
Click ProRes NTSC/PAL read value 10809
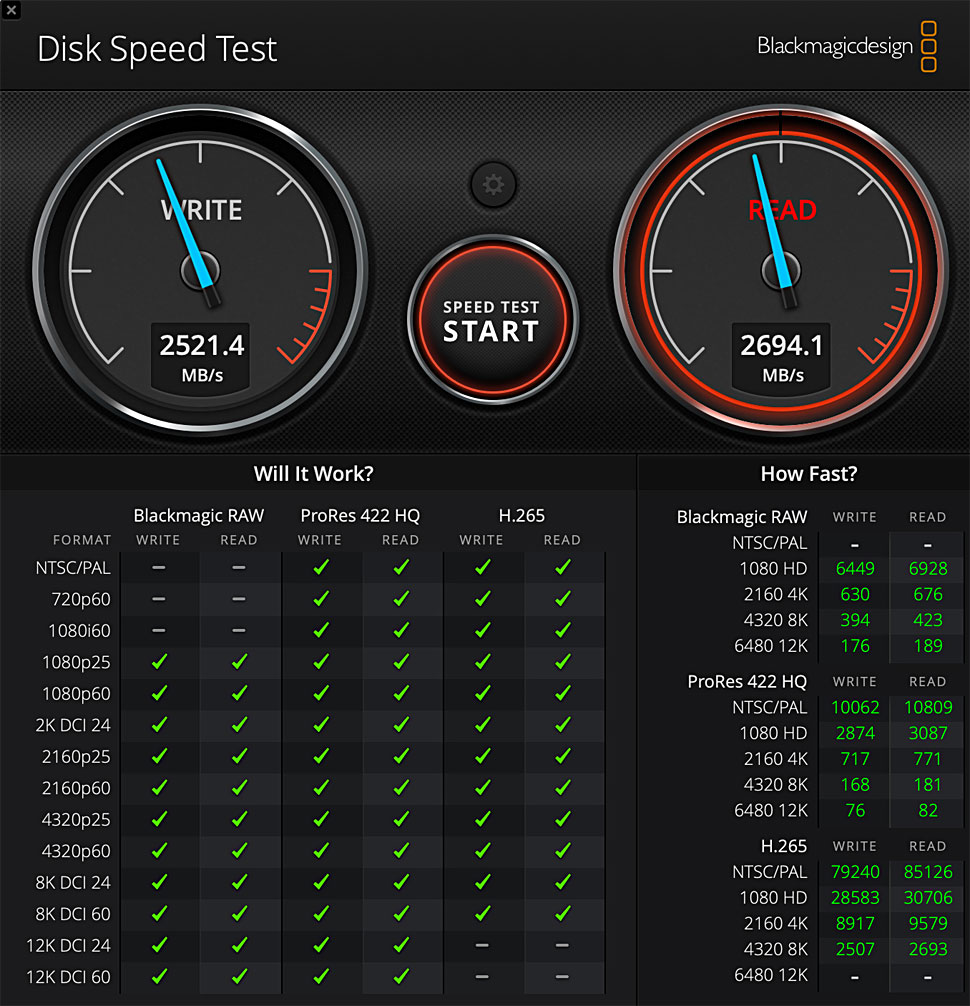click(x=928, y=707)
